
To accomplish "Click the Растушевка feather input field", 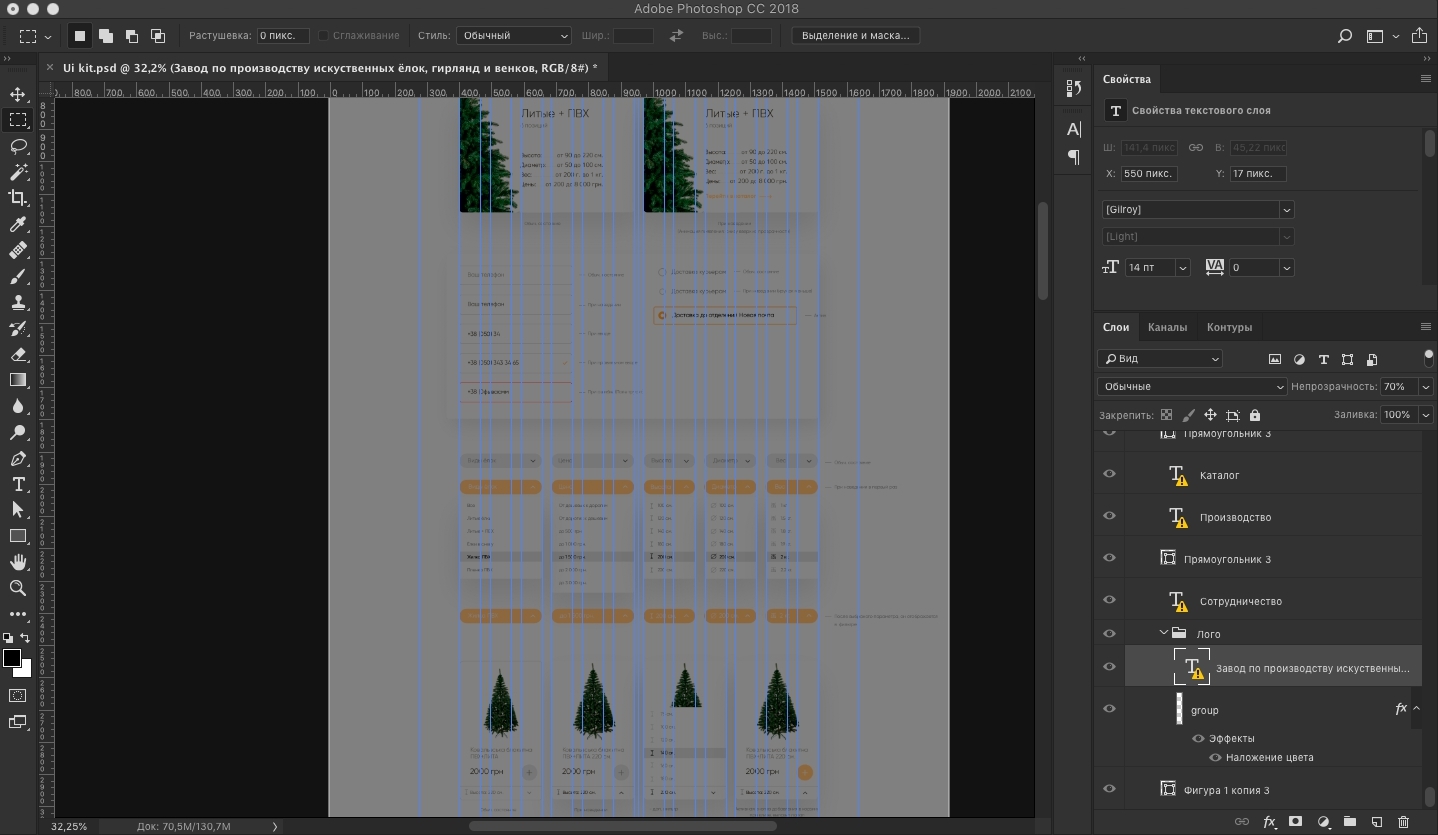I will [283, 36].
